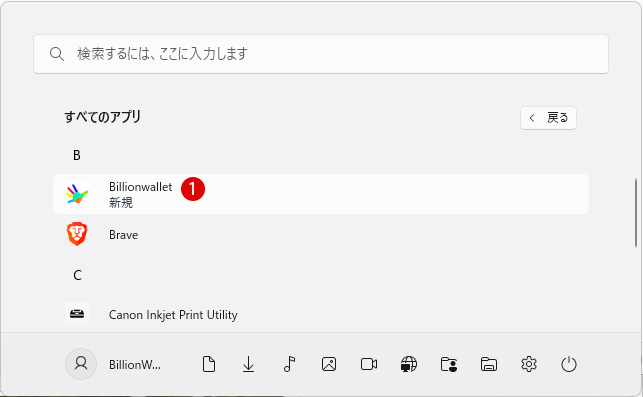Open the Documents folder icon
This screenshot has width=643, height=397.
pos(209,364)
